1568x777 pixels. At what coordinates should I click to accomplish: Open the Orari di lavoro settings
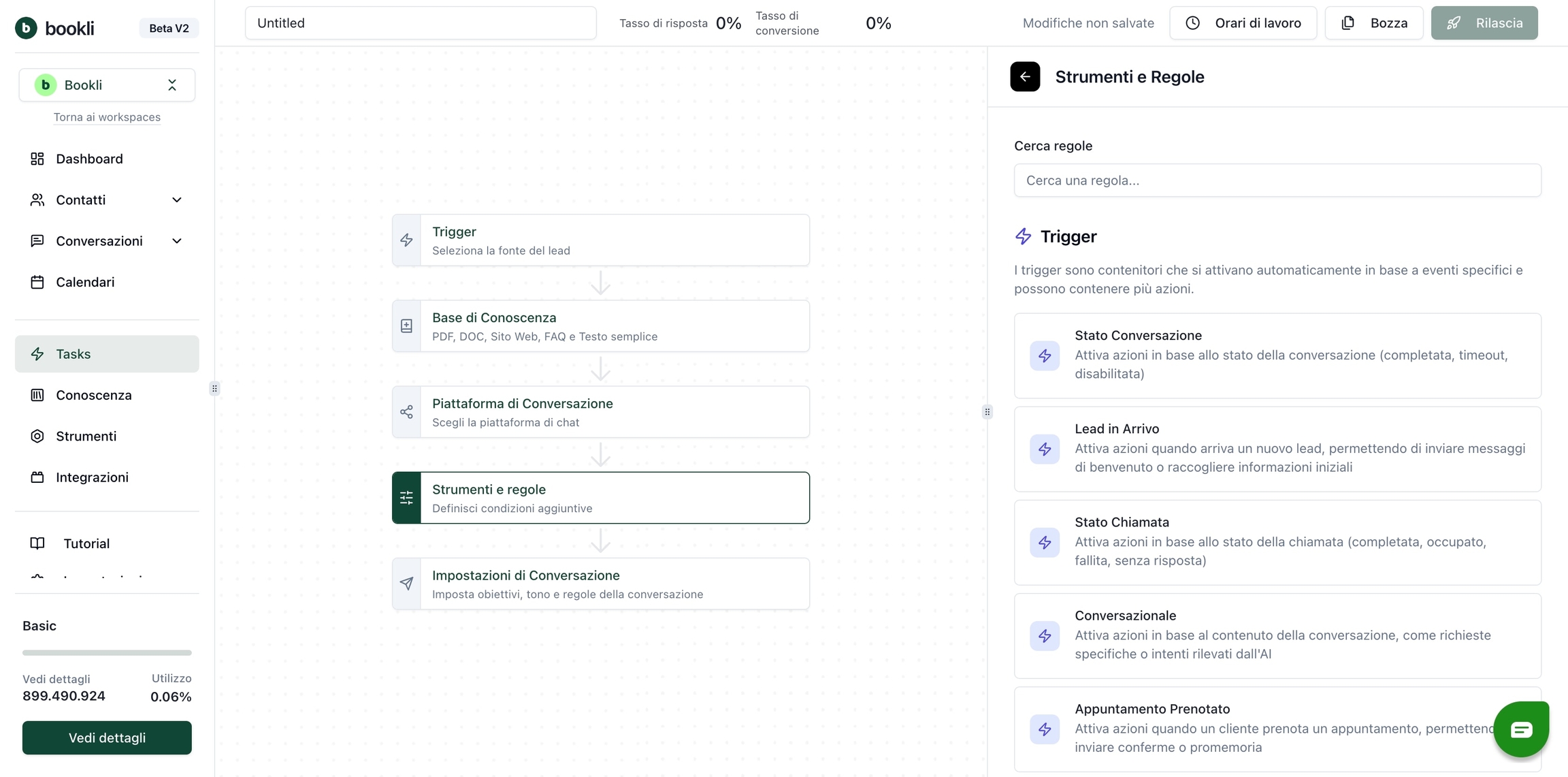(x=1243, y=23)
